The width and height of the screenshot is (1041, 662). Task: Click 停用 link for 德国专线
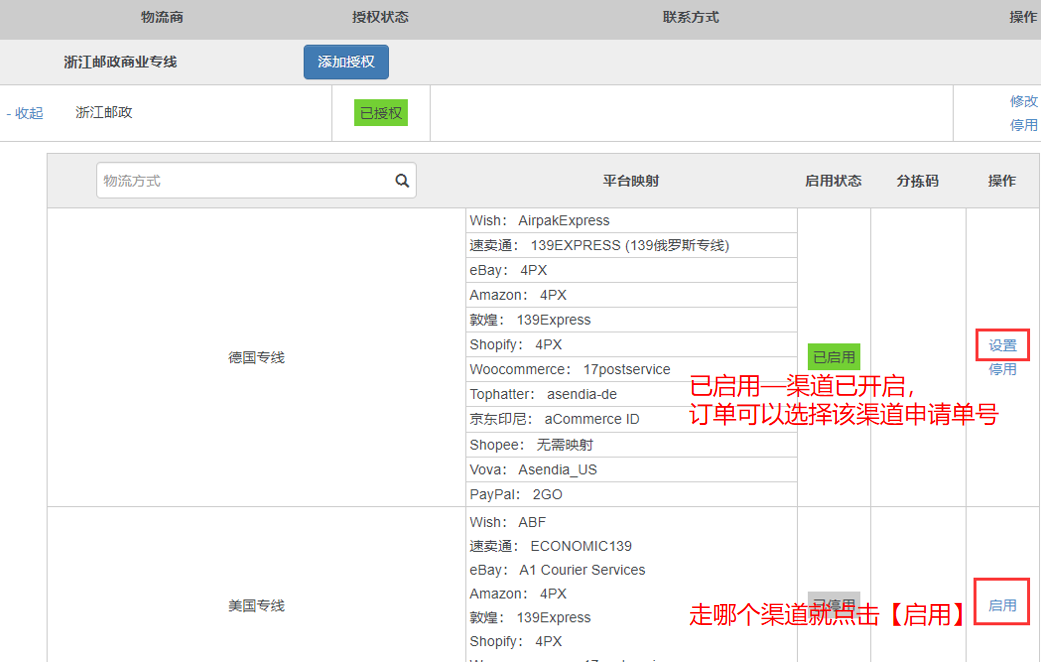1002,369
